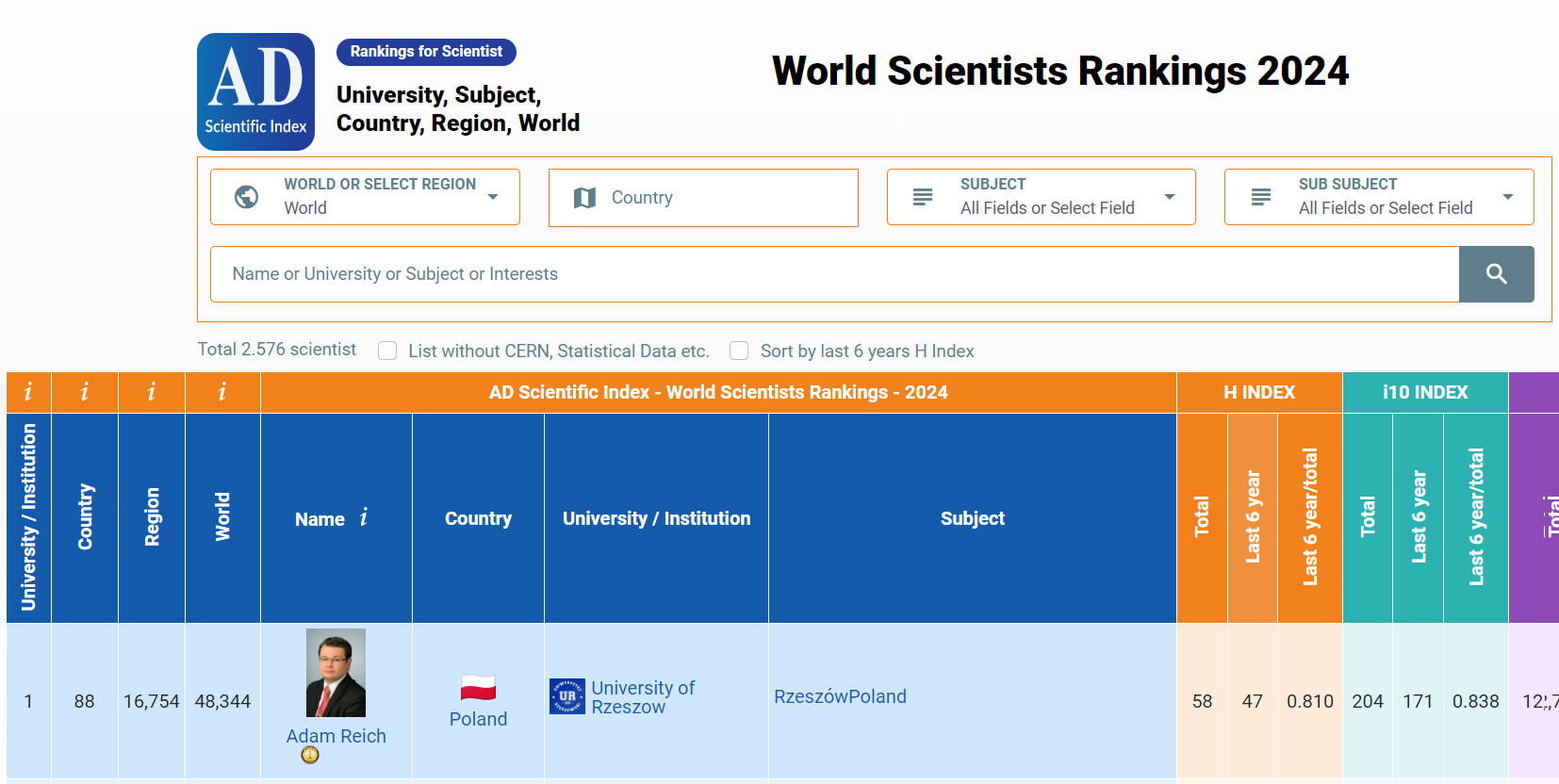This screenshot has height=784, width=1559.
Task: Expand the Sub Subject dropdown
Action: tap(1378, 197)
